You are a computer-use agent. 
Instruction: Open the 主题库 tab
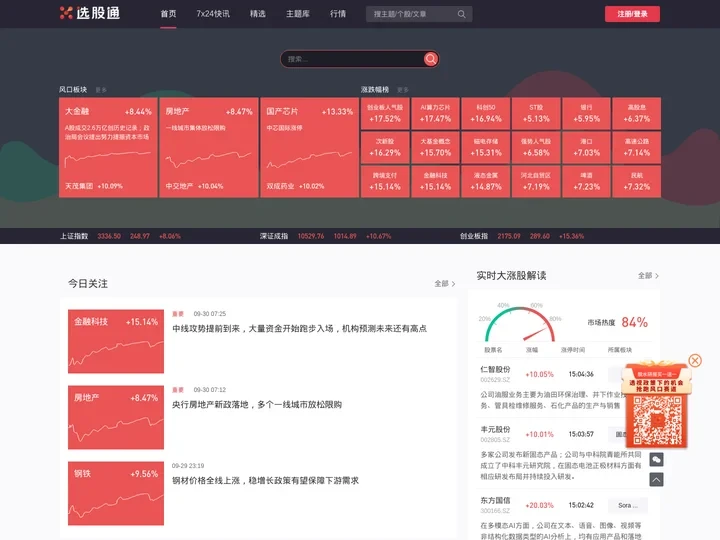click(x=298, y=14)
